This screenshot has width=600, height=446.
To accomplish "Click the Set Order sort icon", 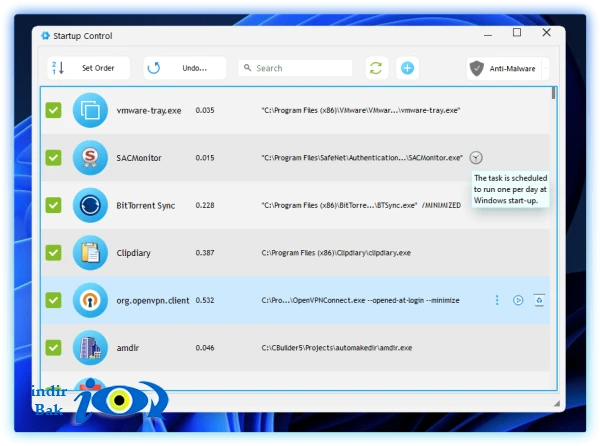I will 58,68.
